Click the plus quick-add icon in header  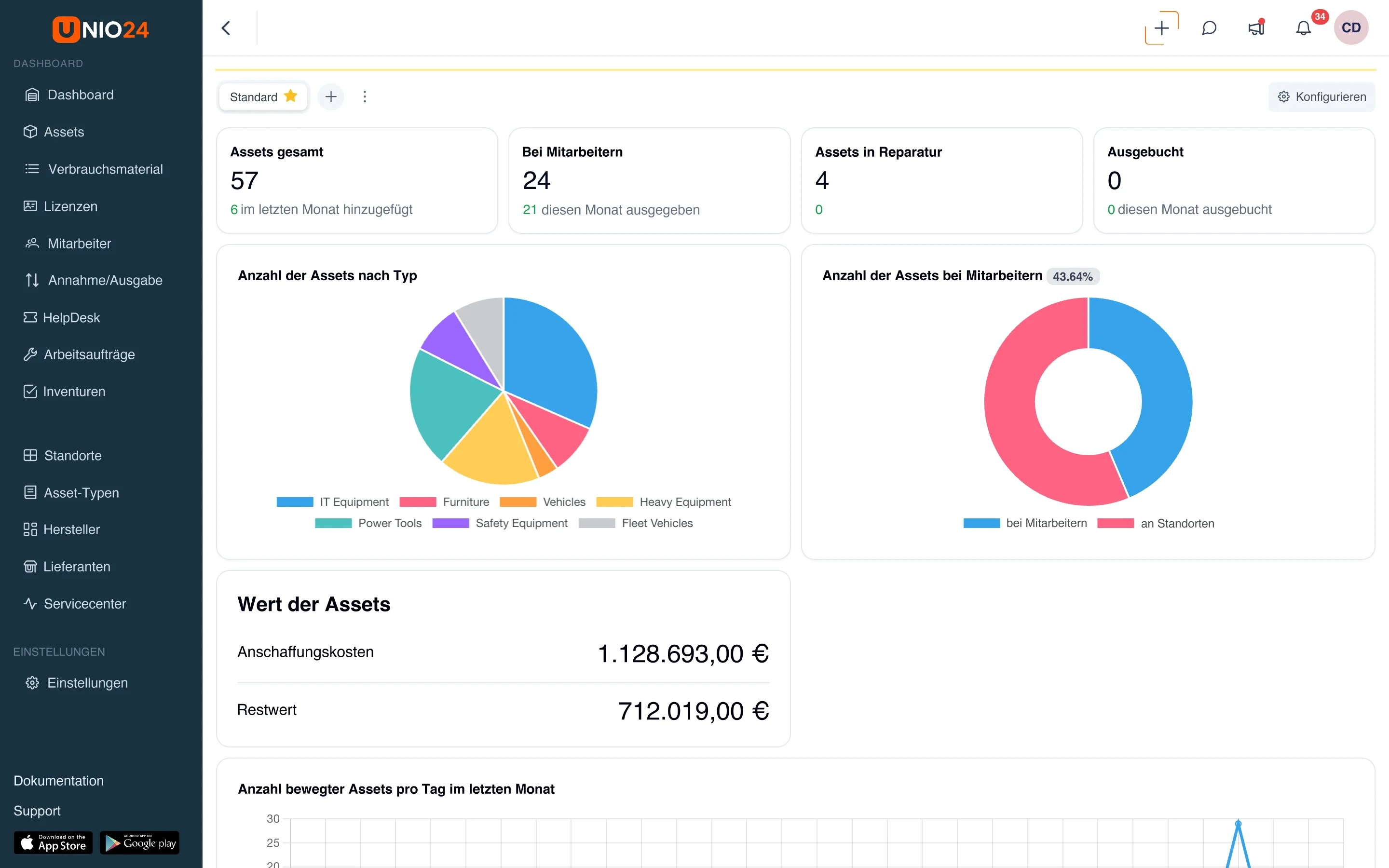pos(1161,27)
